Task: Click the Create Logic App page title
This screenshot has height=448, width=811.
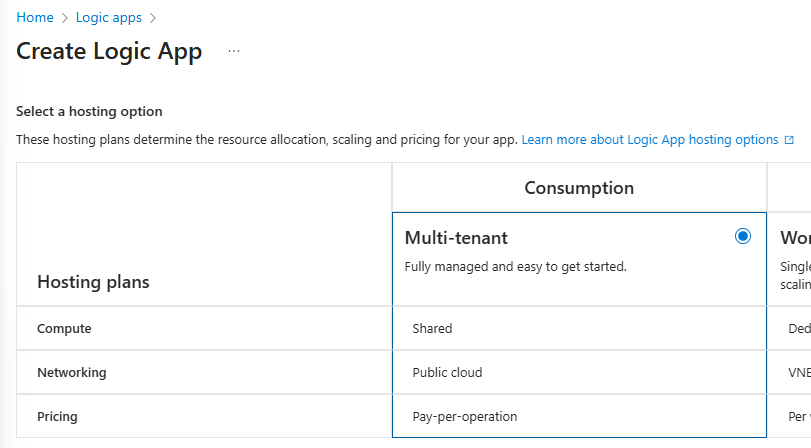Action: point(109,52)
